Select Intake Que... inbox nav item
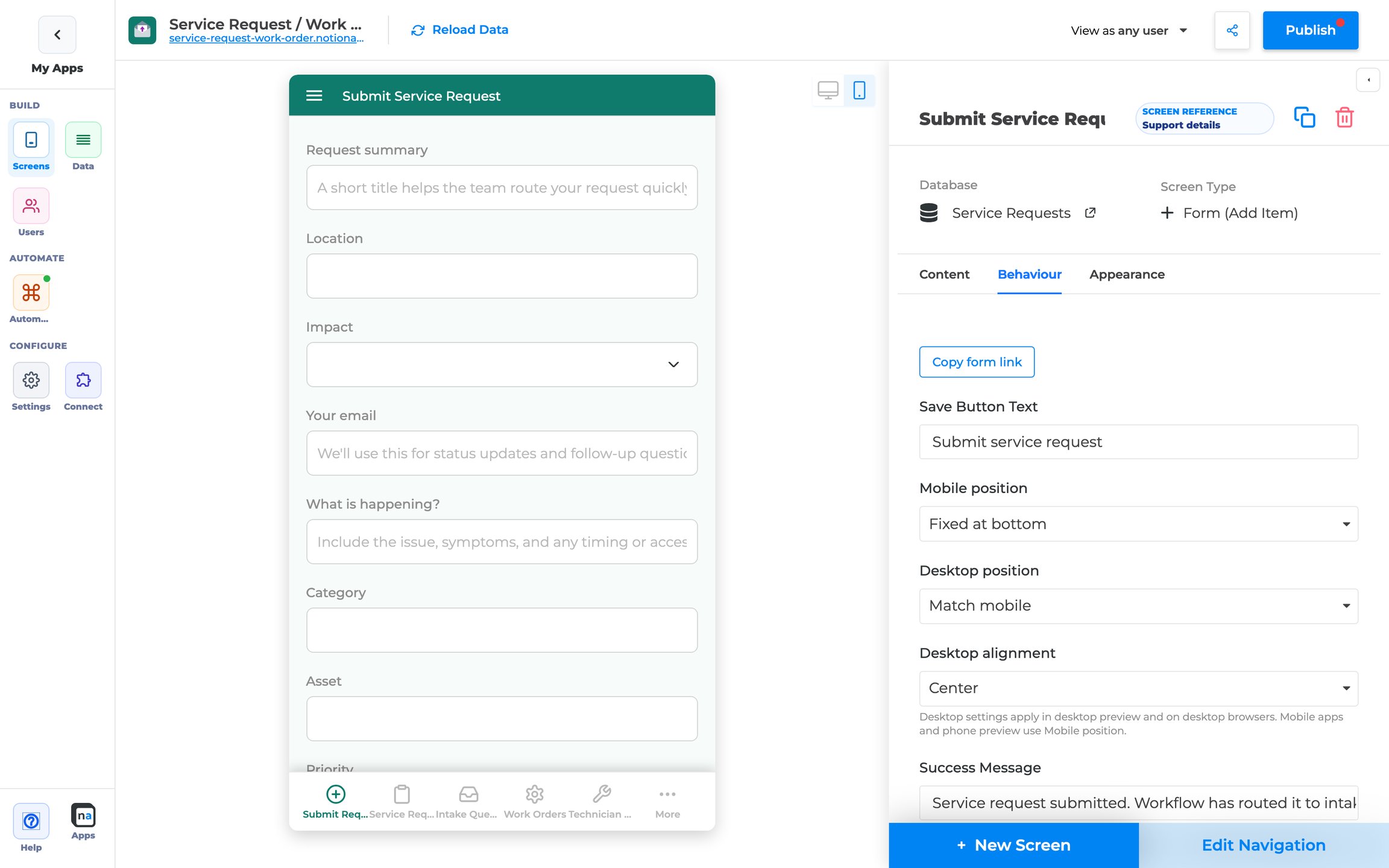 click(x=467, y=802)
